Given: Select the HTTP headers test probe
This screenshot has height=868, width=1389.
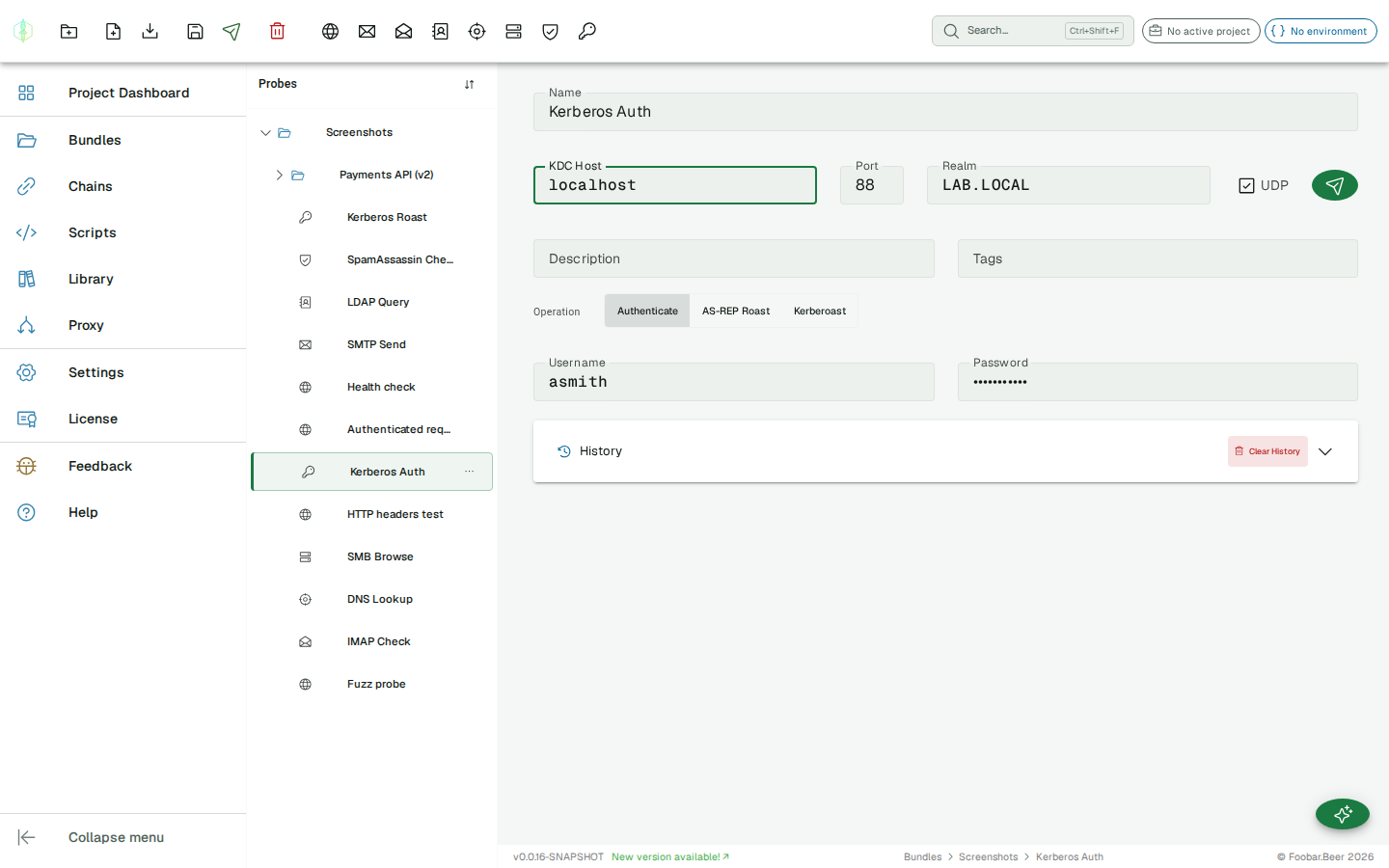Looking at the screenshot, I should click(x=371, y=514).
